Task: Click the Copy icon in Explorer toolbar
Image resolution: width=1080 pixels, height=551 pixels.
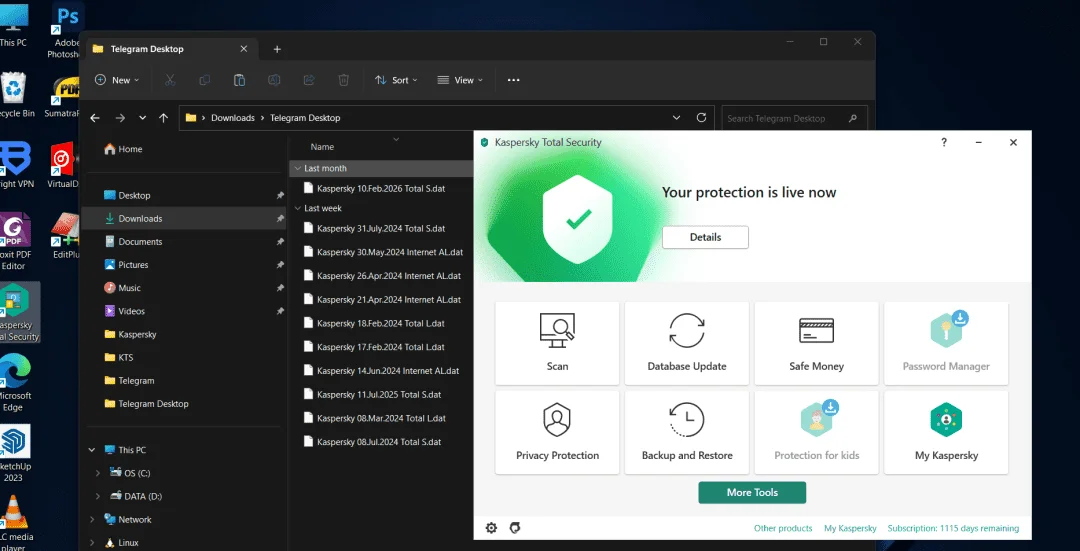Action: (205, 80)
